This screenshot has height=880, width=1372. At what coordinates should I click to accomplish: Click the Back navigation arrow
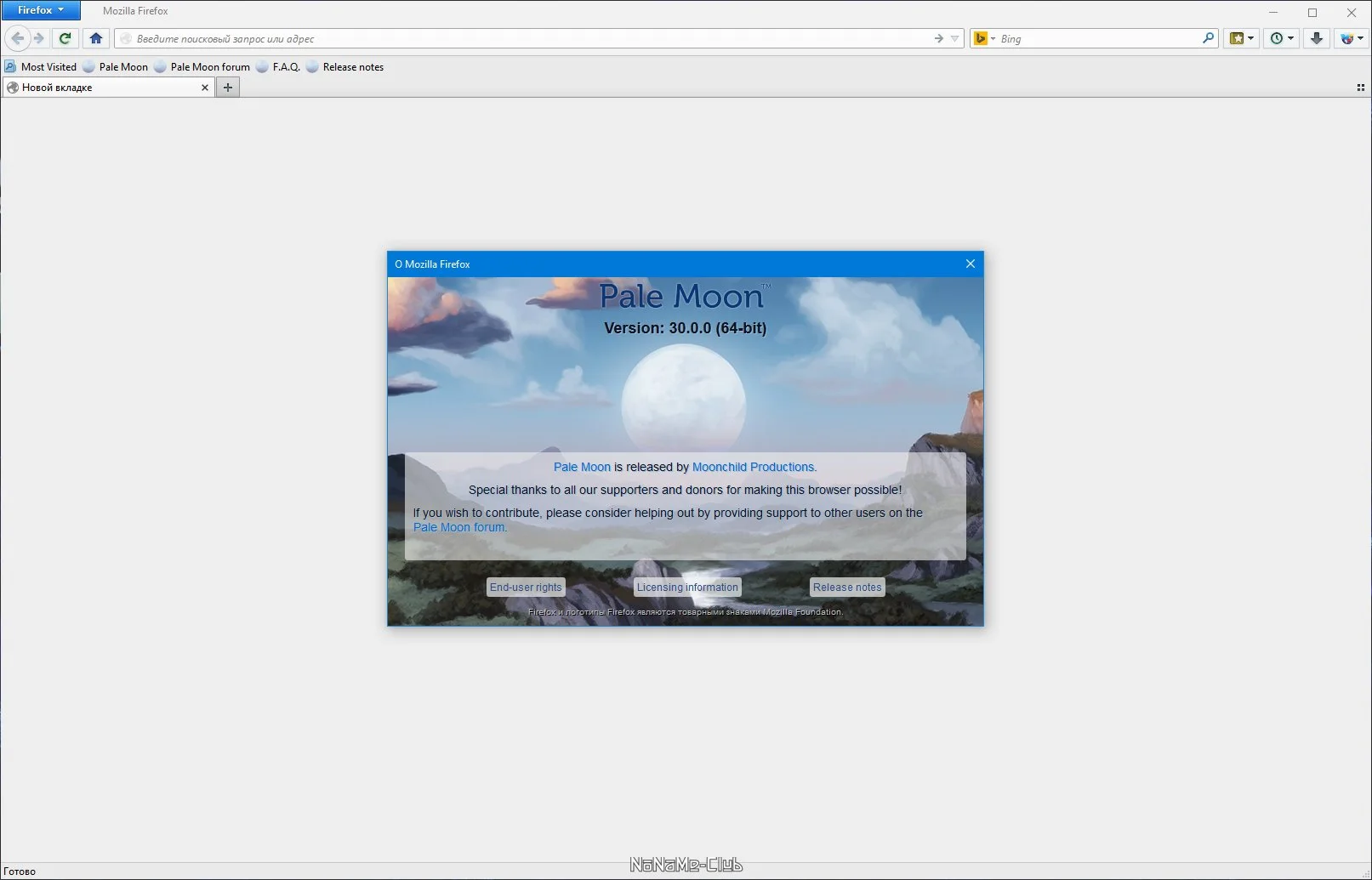coord(17,38)
